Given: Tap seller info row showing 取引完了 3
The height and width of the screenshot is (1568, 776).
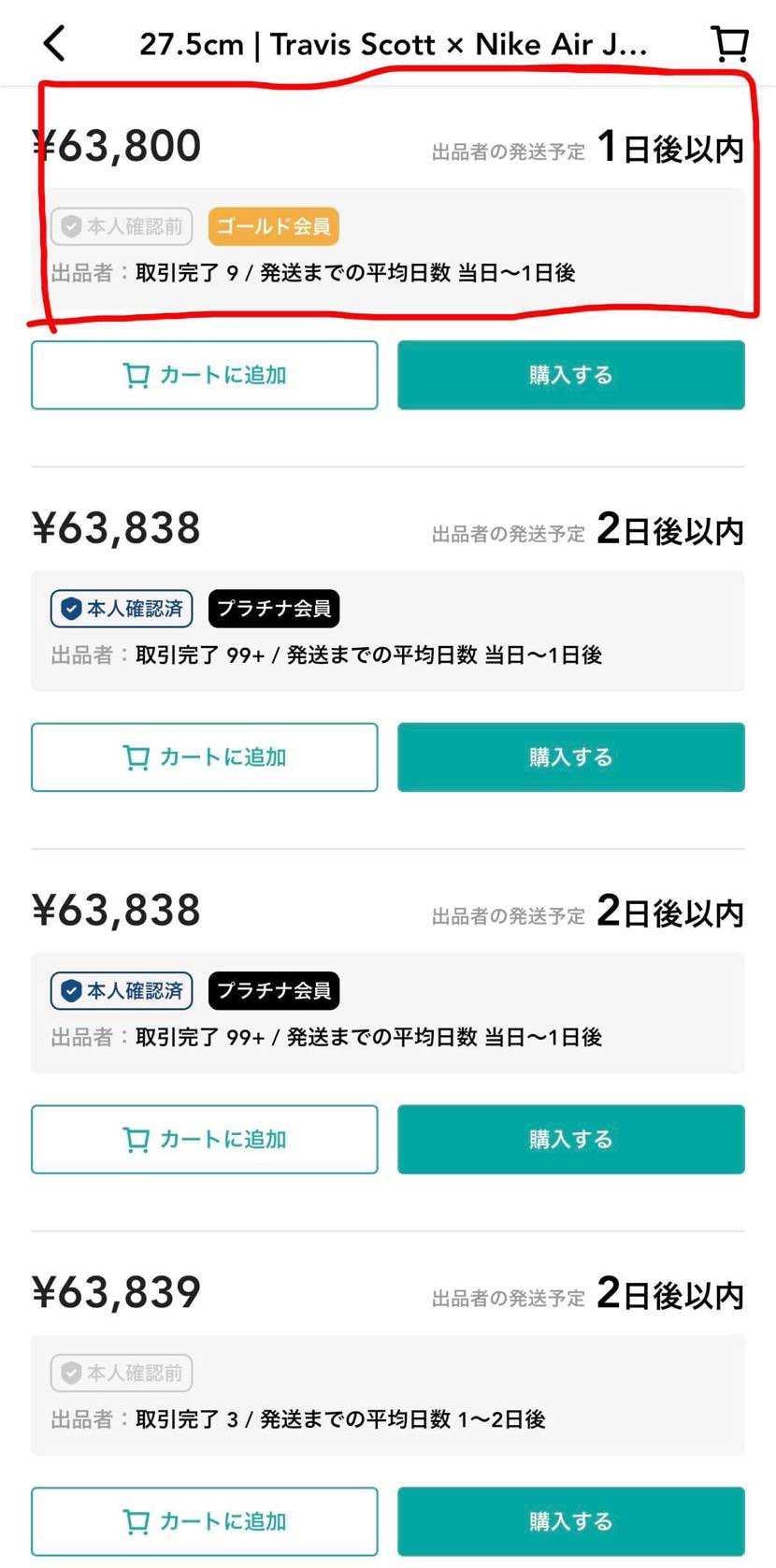Looking at the screenshot, I should pyautogui.click(x=299, y=1419).
